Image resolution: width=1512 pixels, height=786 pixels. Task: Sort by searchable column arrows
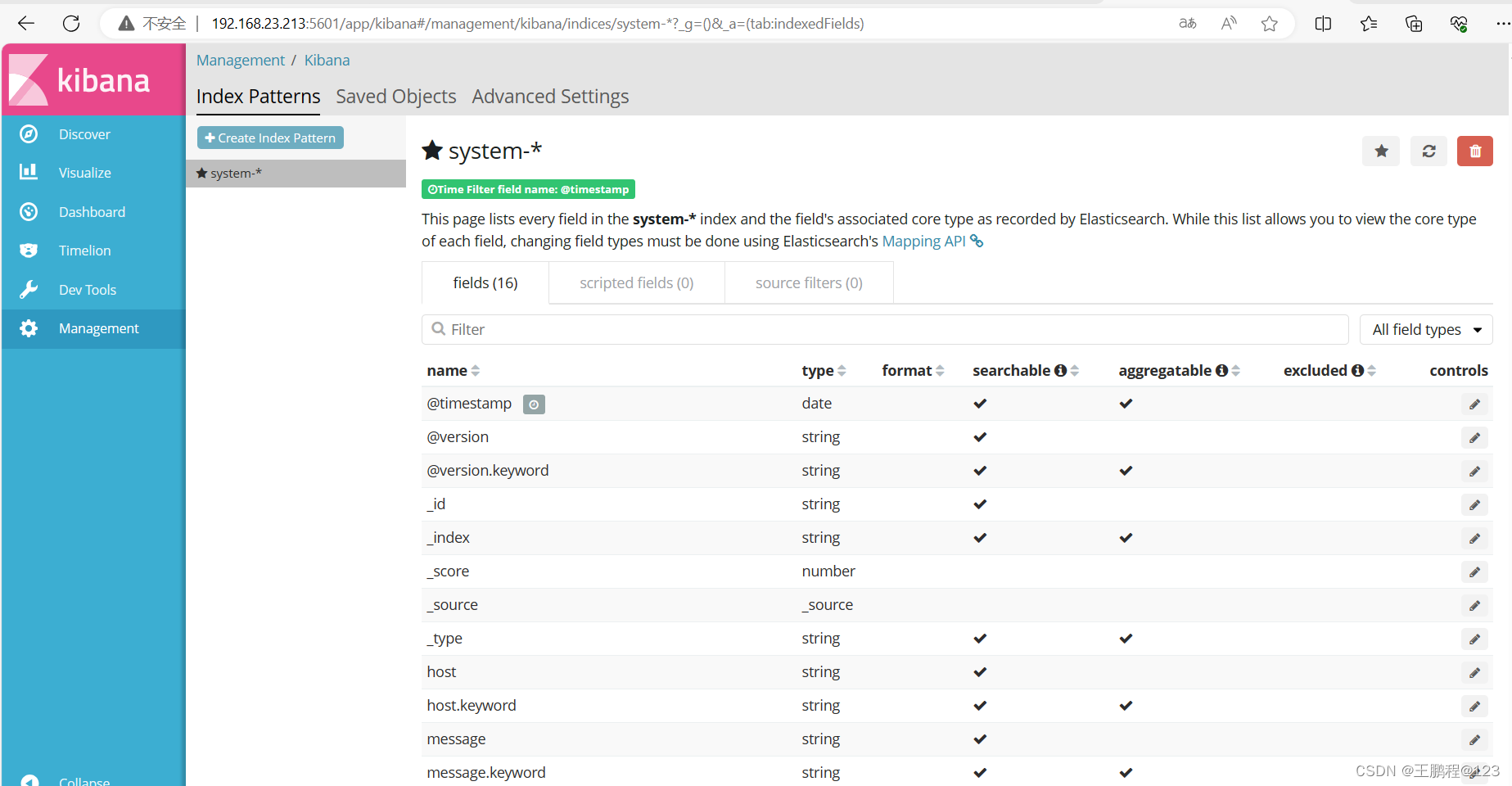pyautogui.click(x=1074, y=371)
